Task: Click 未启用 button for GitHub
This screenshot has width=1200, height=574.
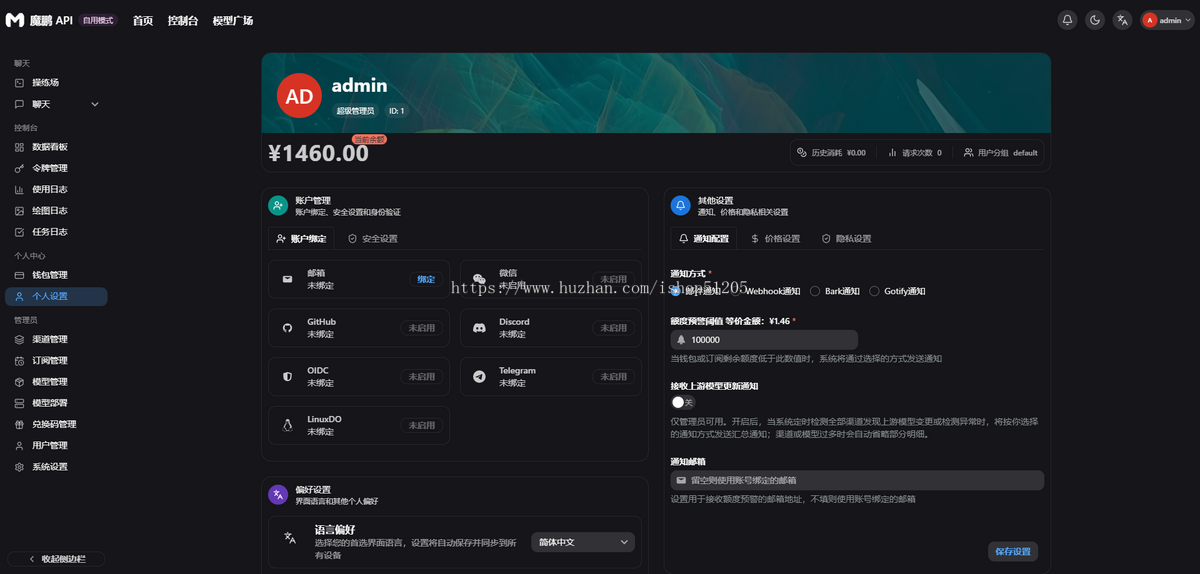Action: click(x=422, y=328)
